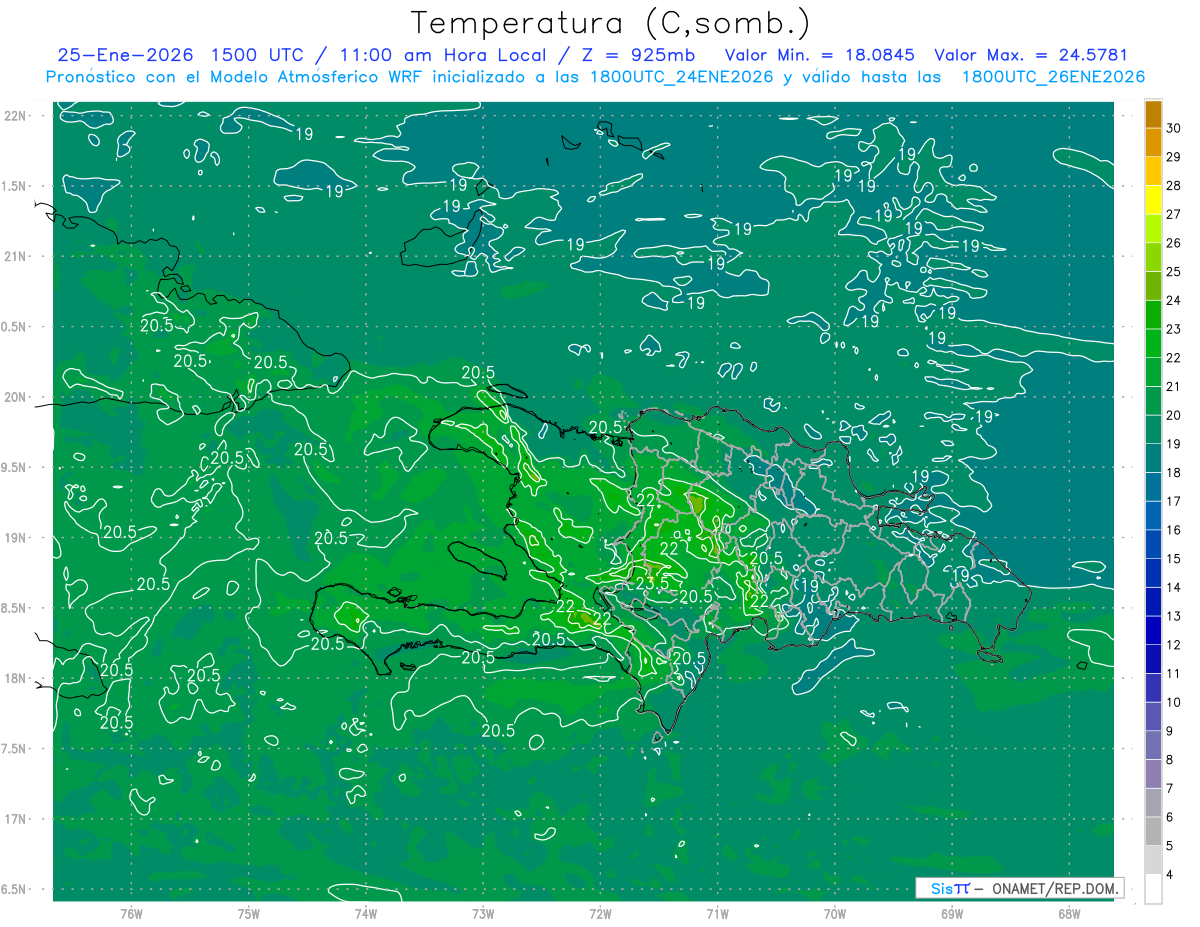Click the '1800UTC_24ENE2026' initialization time

680,77
